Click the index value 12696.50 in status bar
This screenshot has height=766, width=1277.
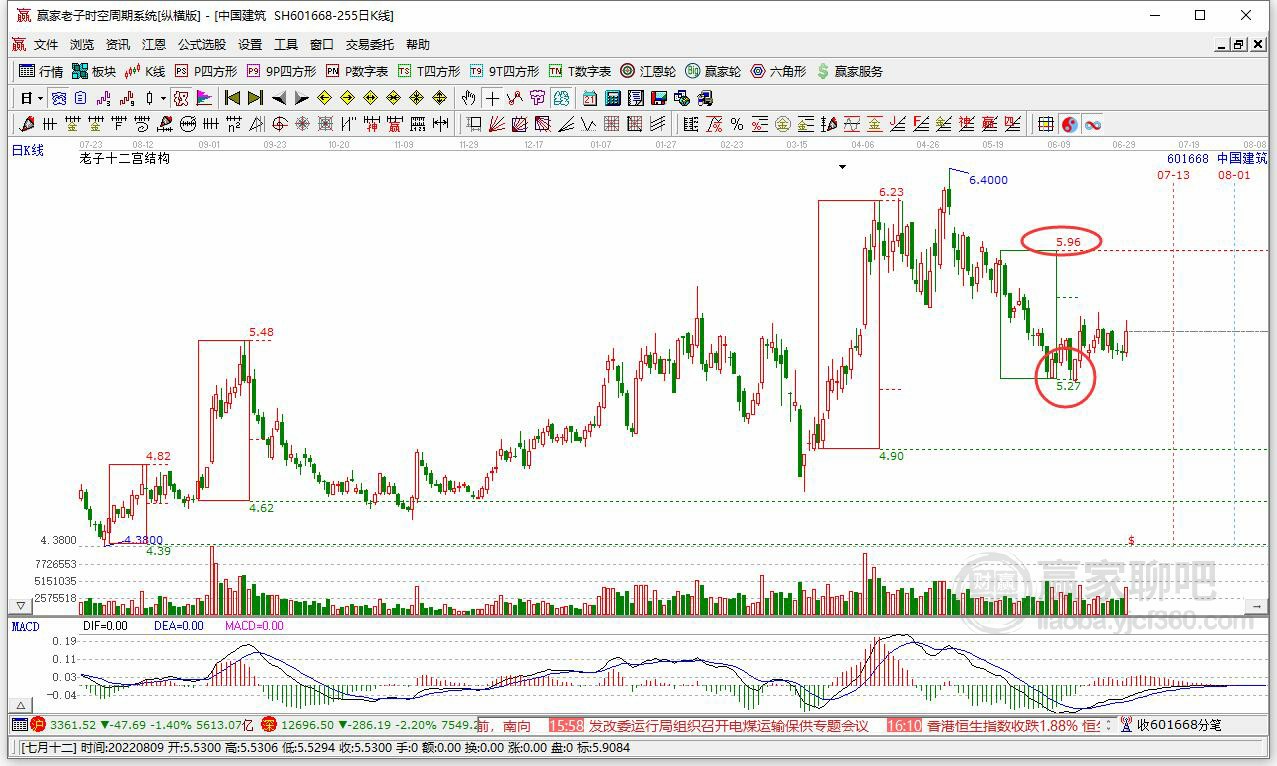point(306,725)
